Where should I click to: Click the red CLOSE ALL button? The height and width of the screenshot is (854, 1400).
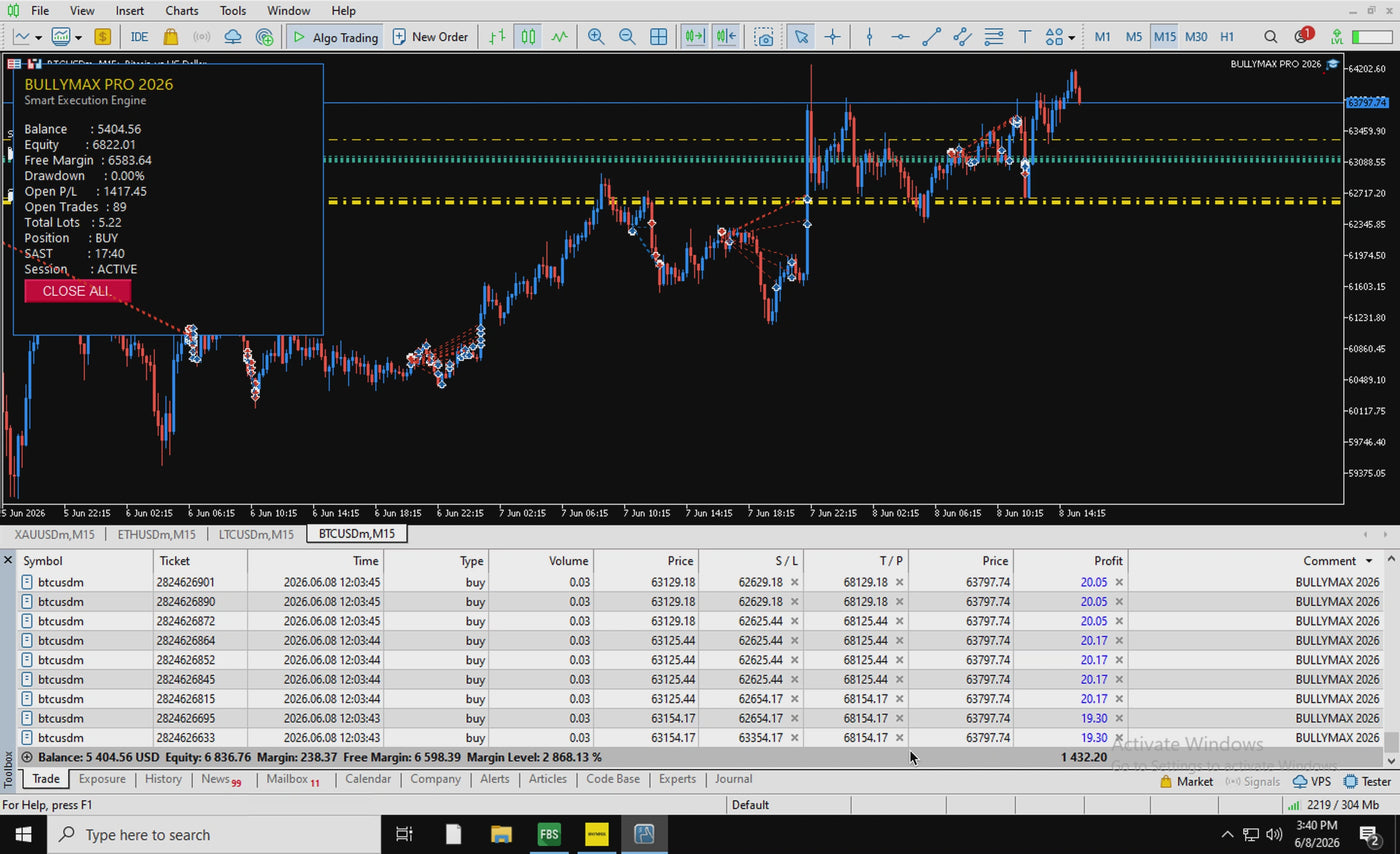(77, 291)
